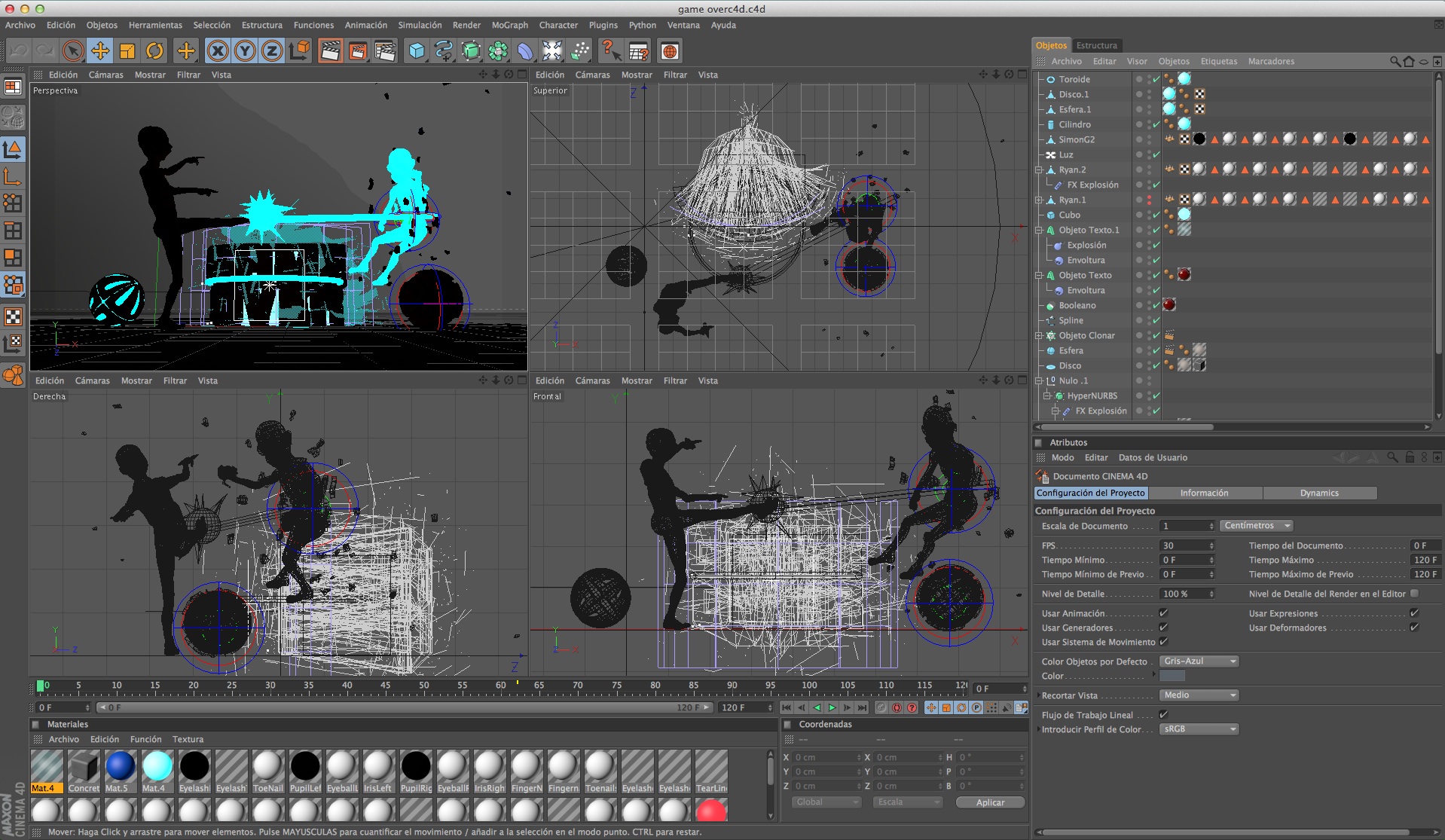Open Filtrar menu in Frontal viewport

coord(675,380)
